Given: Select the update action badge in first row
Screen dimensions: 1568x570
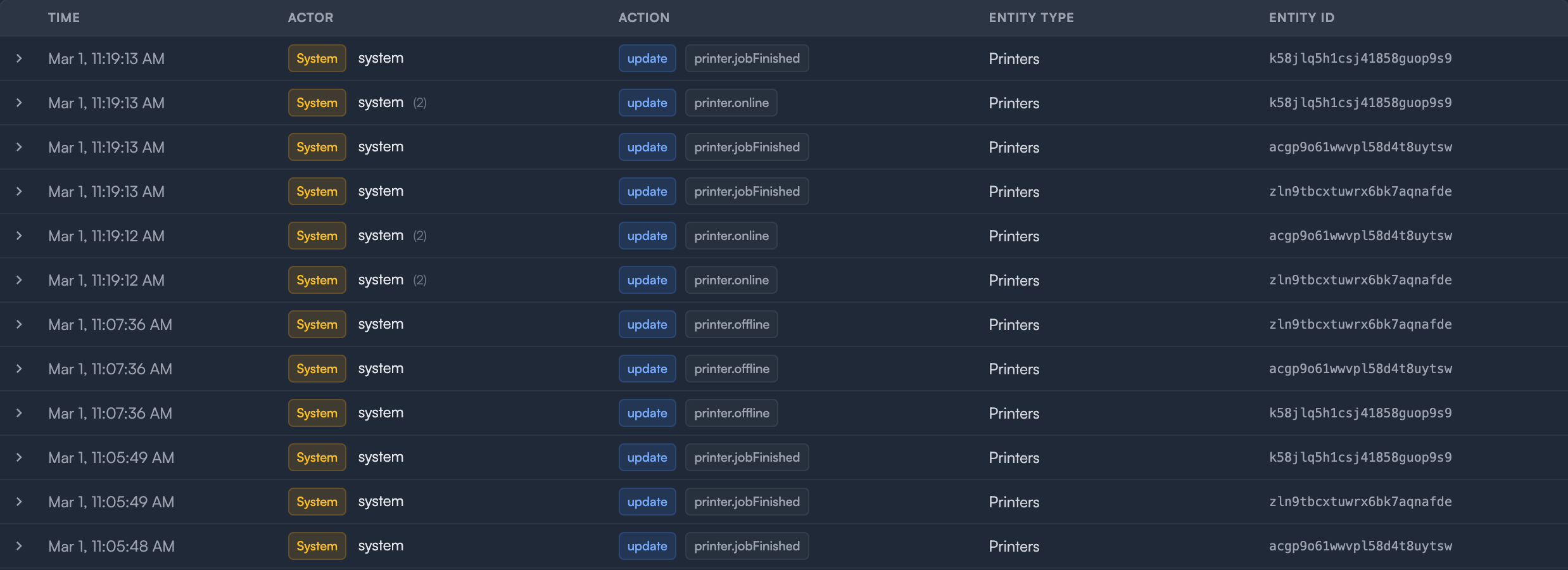Looking at the screenshot, I should [x=647, y=58].
